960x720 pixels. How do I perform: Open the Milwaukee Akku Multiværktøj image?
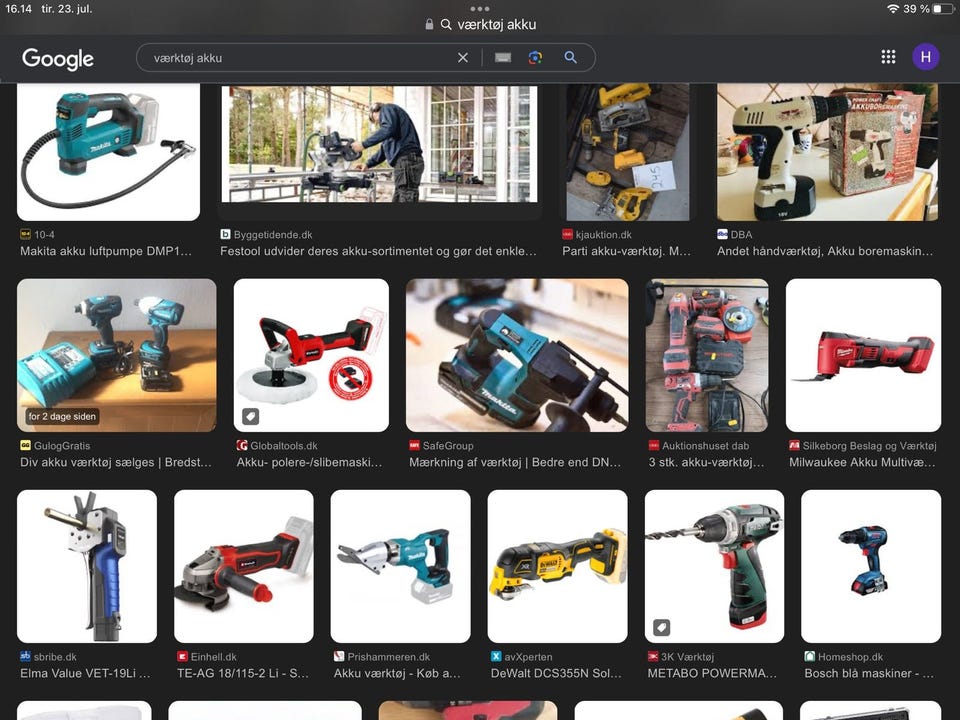863,355
